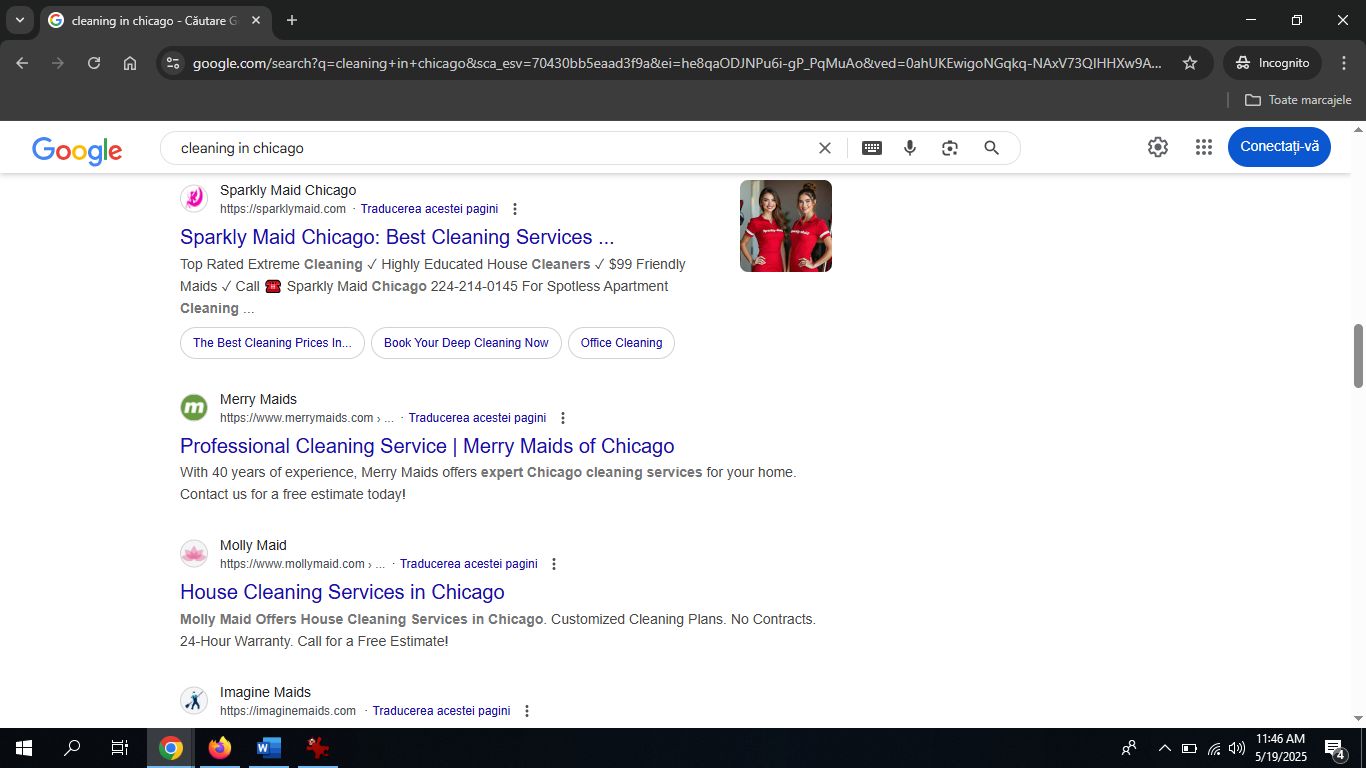Clear the search query with the X icon

pos(824,147)
